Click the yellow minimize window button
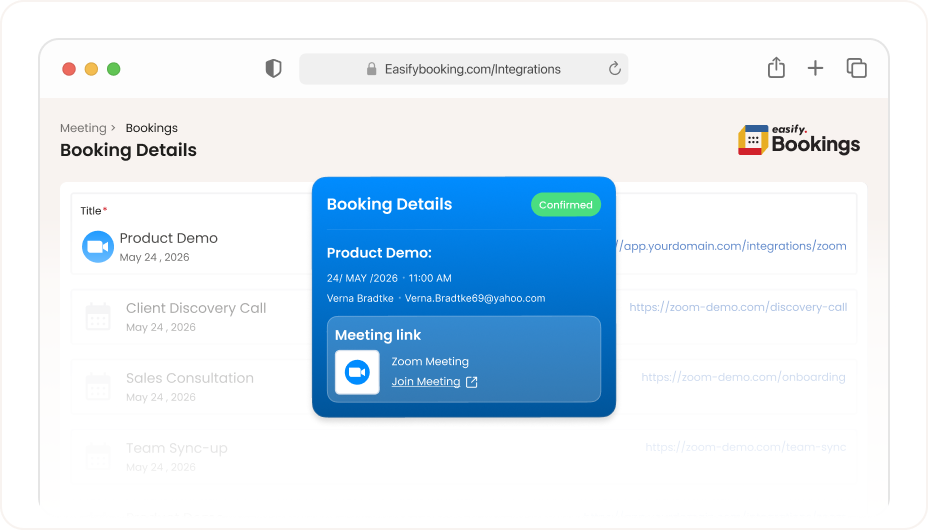The height and width of the screenshot is (530, 928). 91,69
